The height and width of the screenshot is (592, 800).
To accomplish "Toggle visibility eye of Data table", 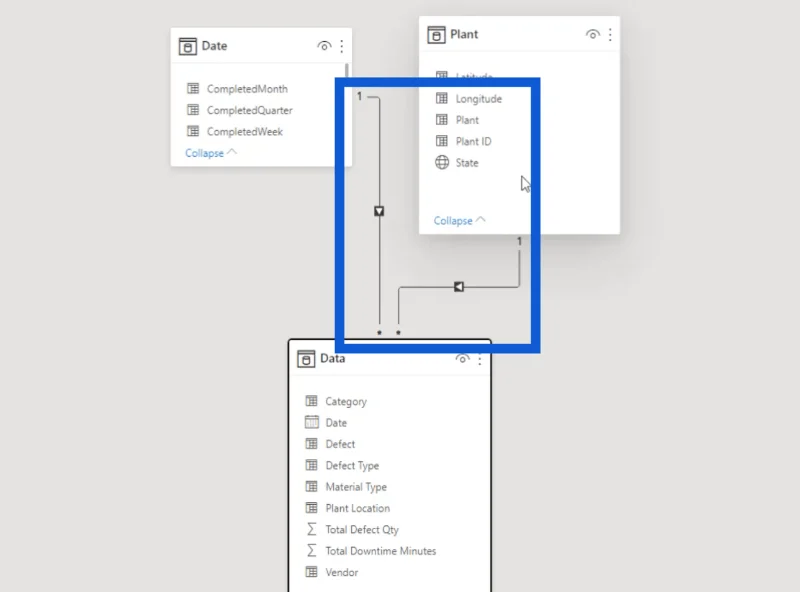I will [462, 359].
